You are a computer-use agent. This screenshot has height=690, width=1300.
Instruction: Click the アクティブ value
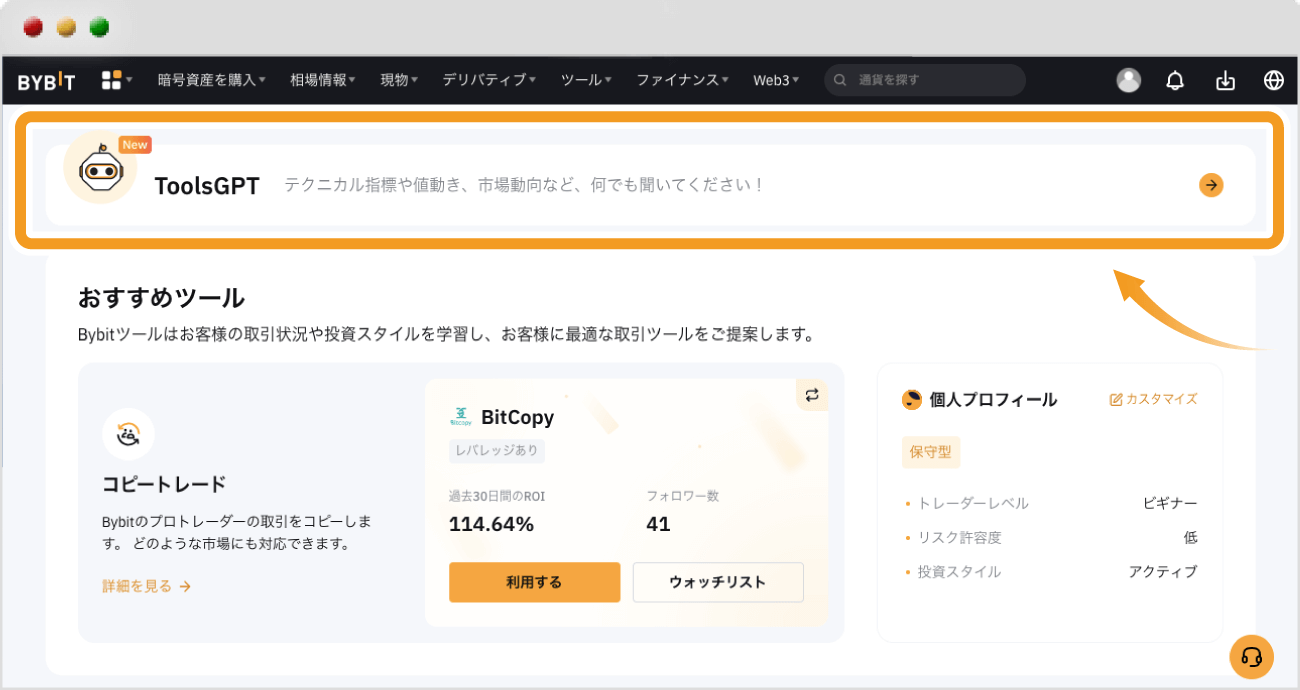pos(1163,572)
